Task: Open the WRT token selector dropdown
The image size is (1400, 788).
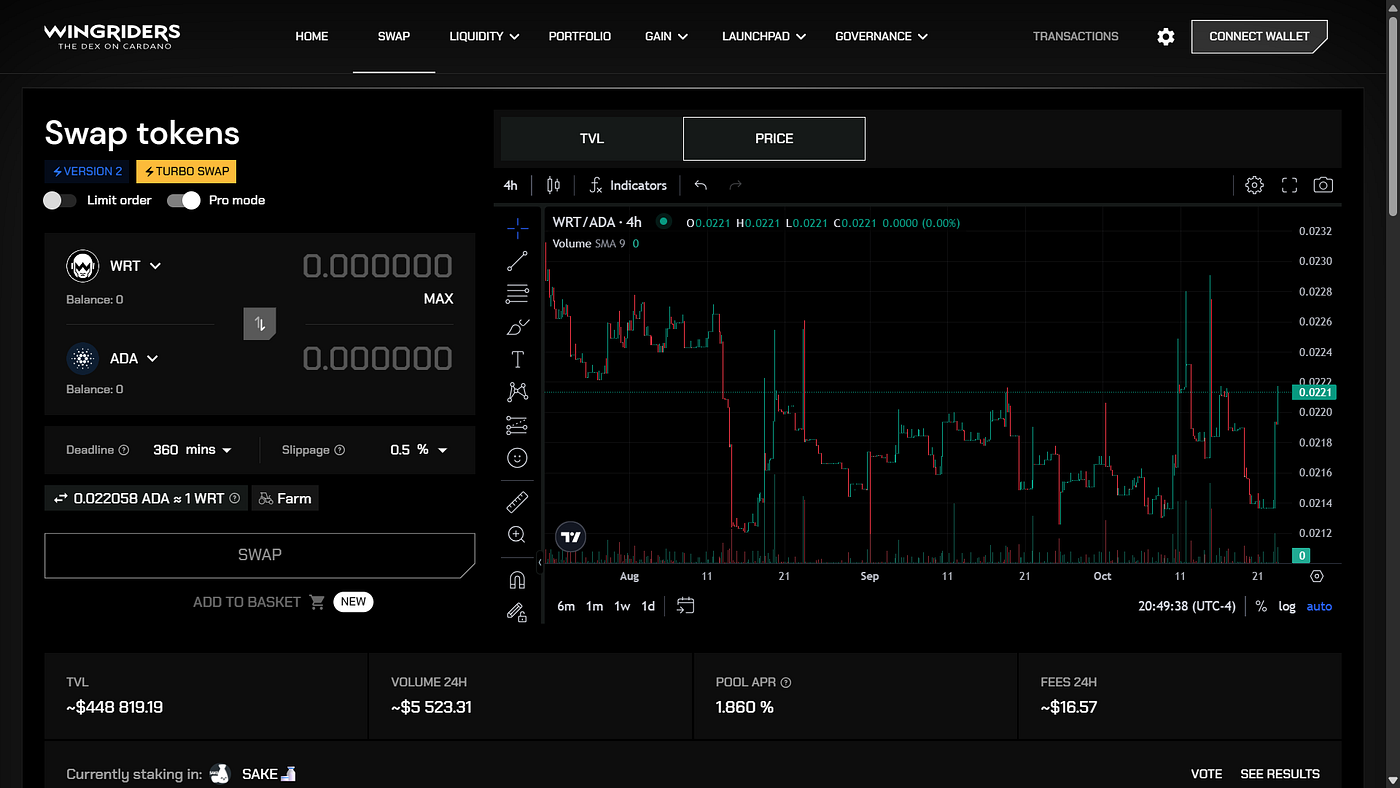Action: 114,266
